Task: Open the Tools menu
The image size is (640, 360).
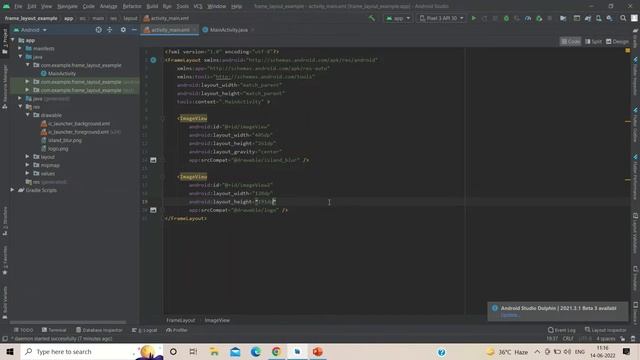Action: (182, 7)
